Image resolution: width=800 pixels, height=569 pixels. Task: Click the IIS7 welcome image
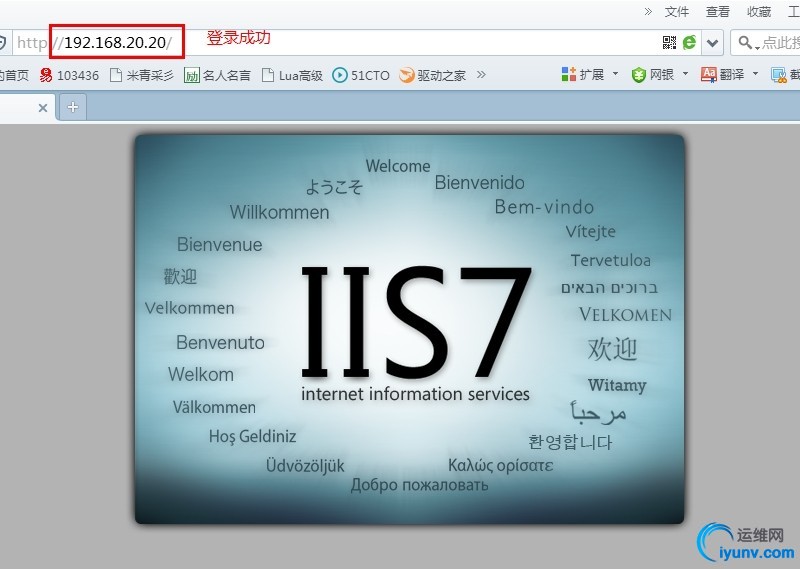click(x=409, y=329)
